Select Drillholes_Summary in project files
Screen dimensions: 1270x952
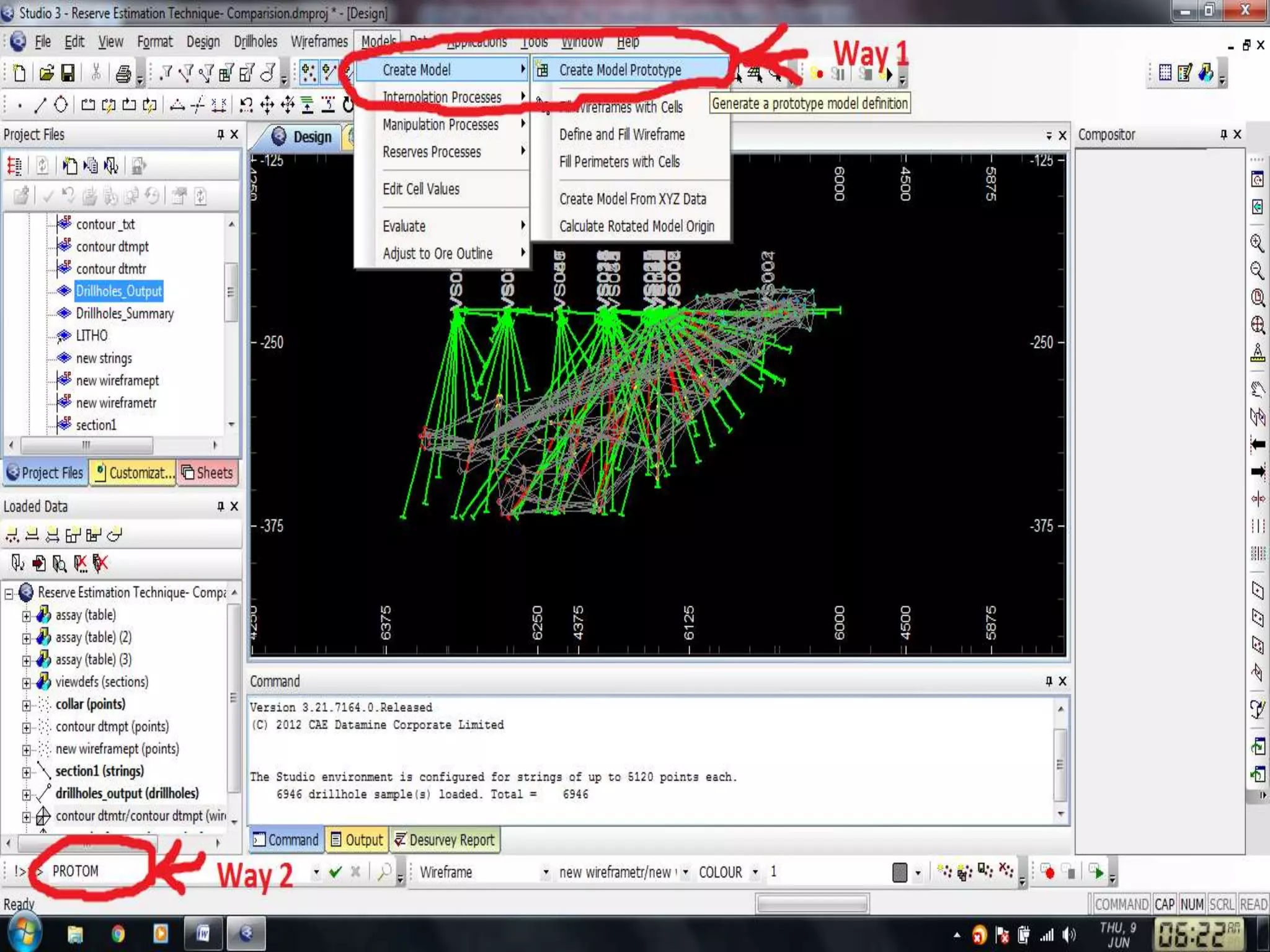125,314
